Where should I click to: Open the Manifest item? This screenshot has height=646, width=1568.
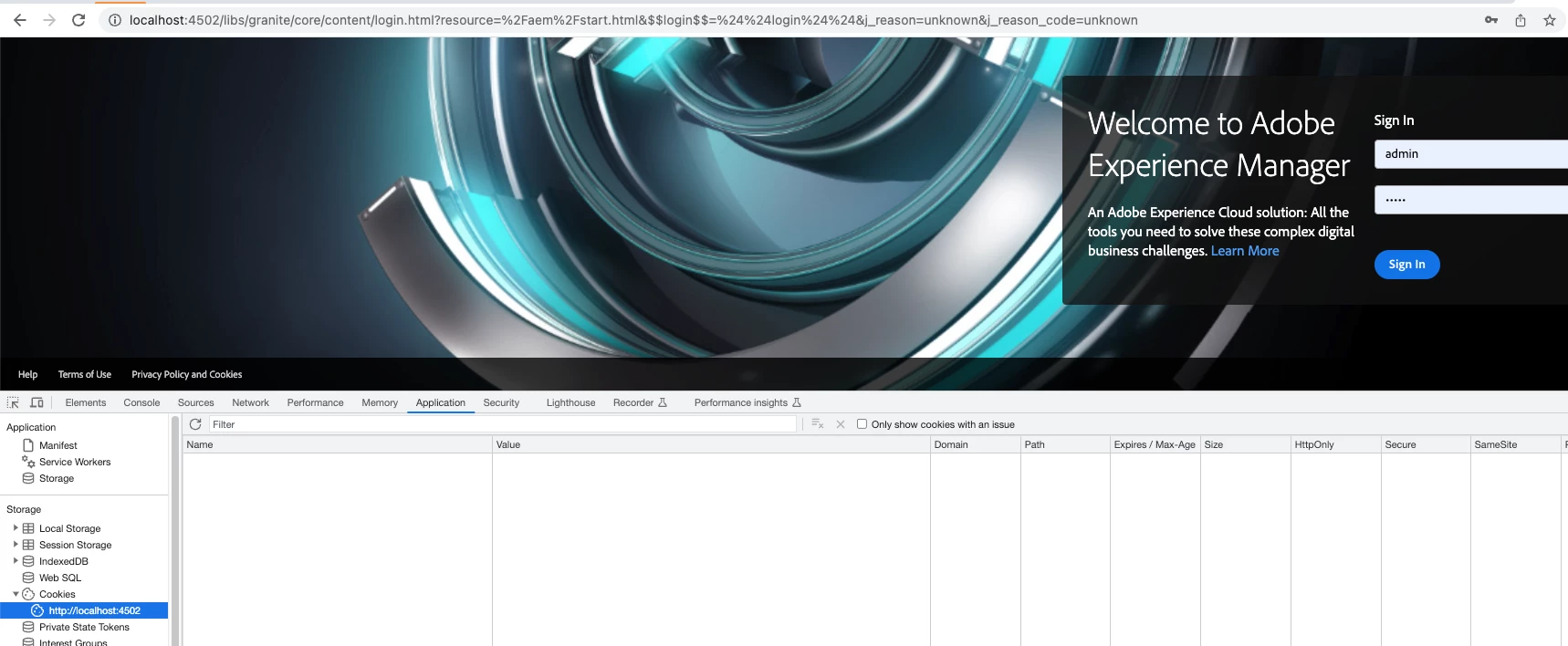pyautogui.click(x=58, y=445)
